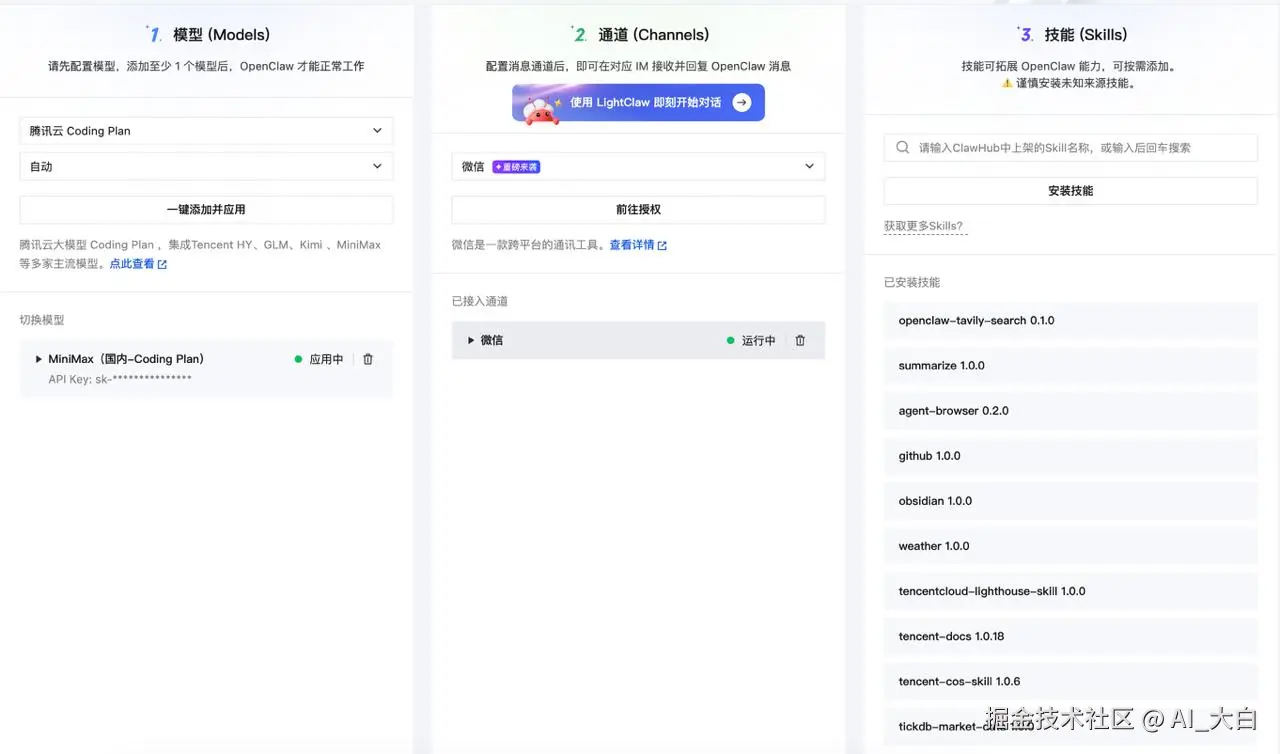Open the 点此查看 link
Screen dimensions: 1280x754
click(x=132, y=264)
